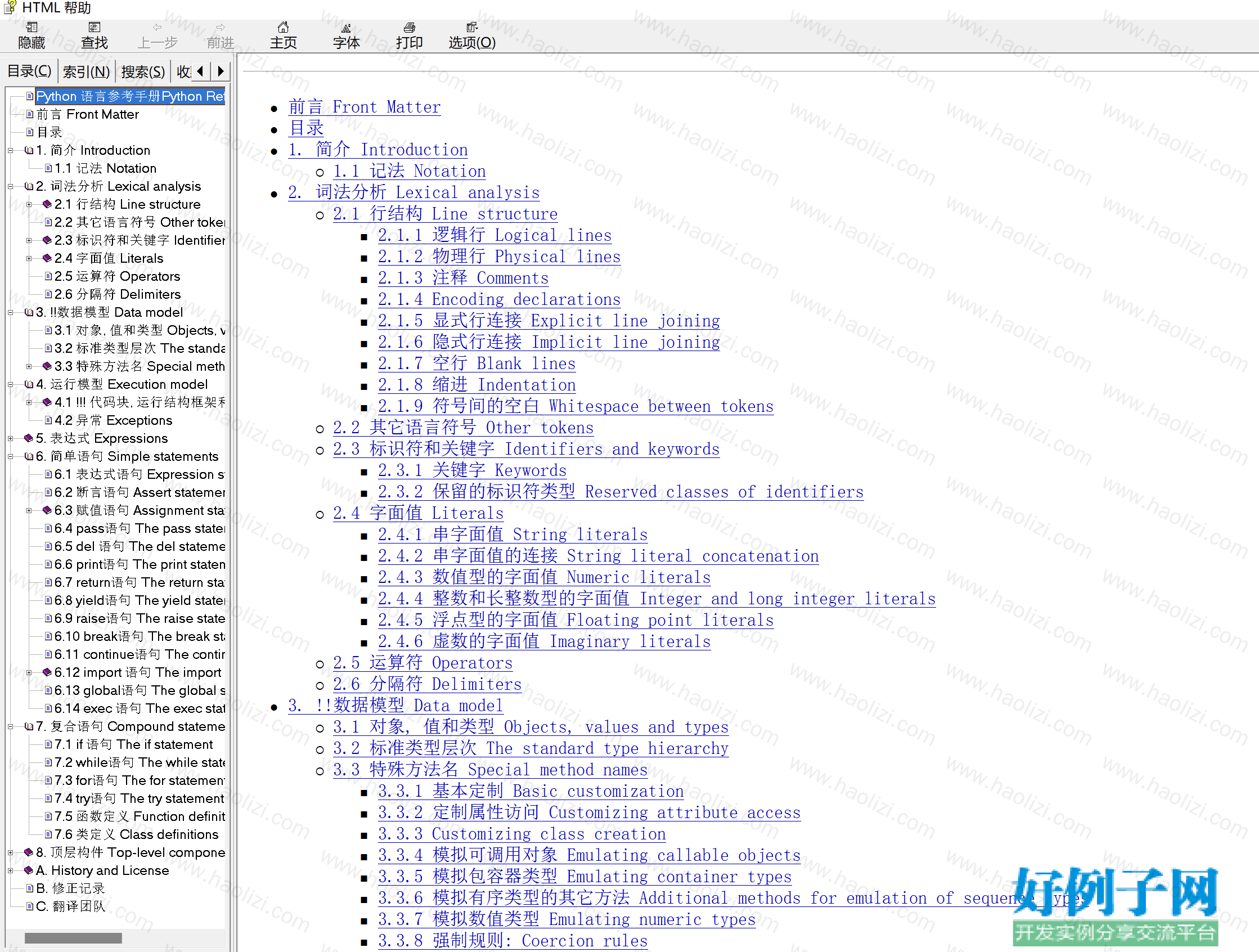This screenshot has height=952, width=1259.
Task: Expand the 5. 表达式 Expressions tree node
Action: [x=10, y=438]
